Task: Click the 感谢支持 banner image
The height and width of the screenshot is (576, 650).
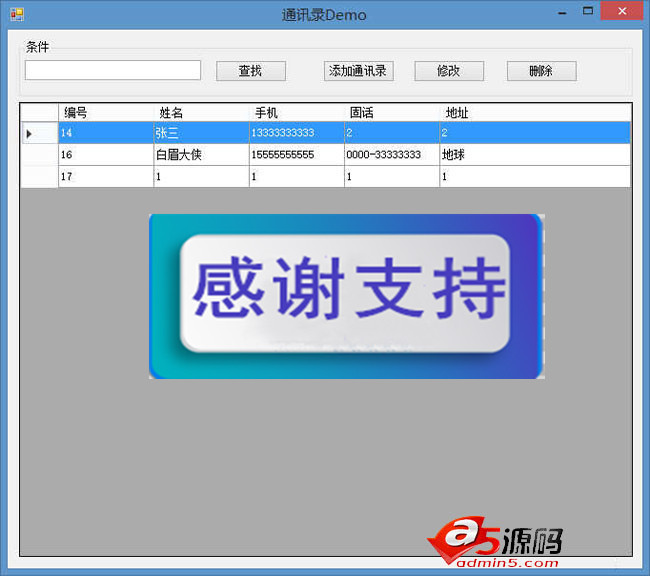Action: 347,296
